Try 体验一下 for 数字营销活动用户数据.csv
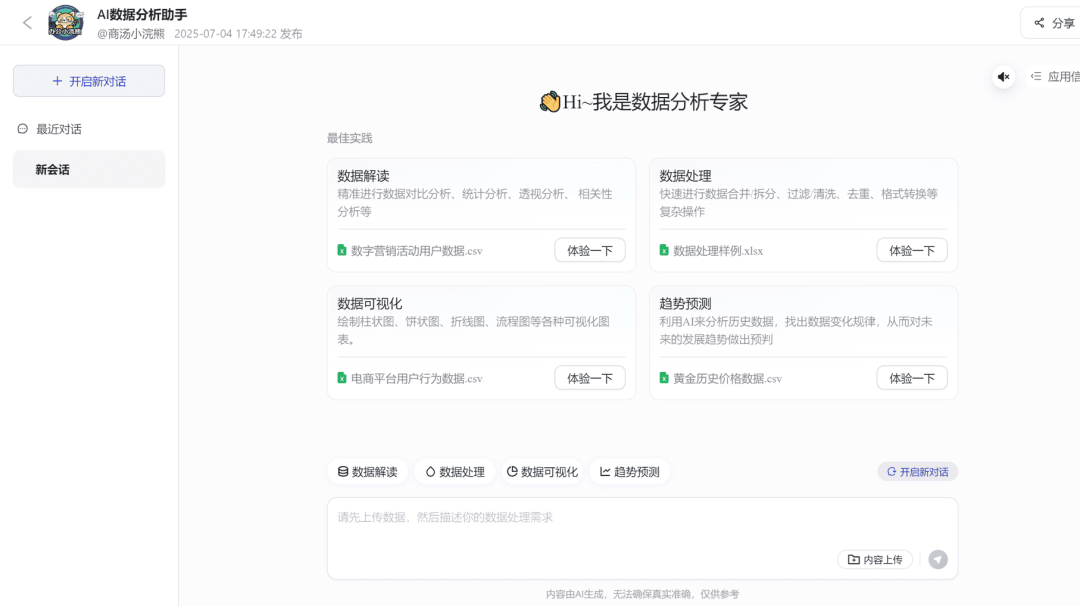Image resolution: width=1080 pixels, height=607 pixels. [x=590, y=251]
